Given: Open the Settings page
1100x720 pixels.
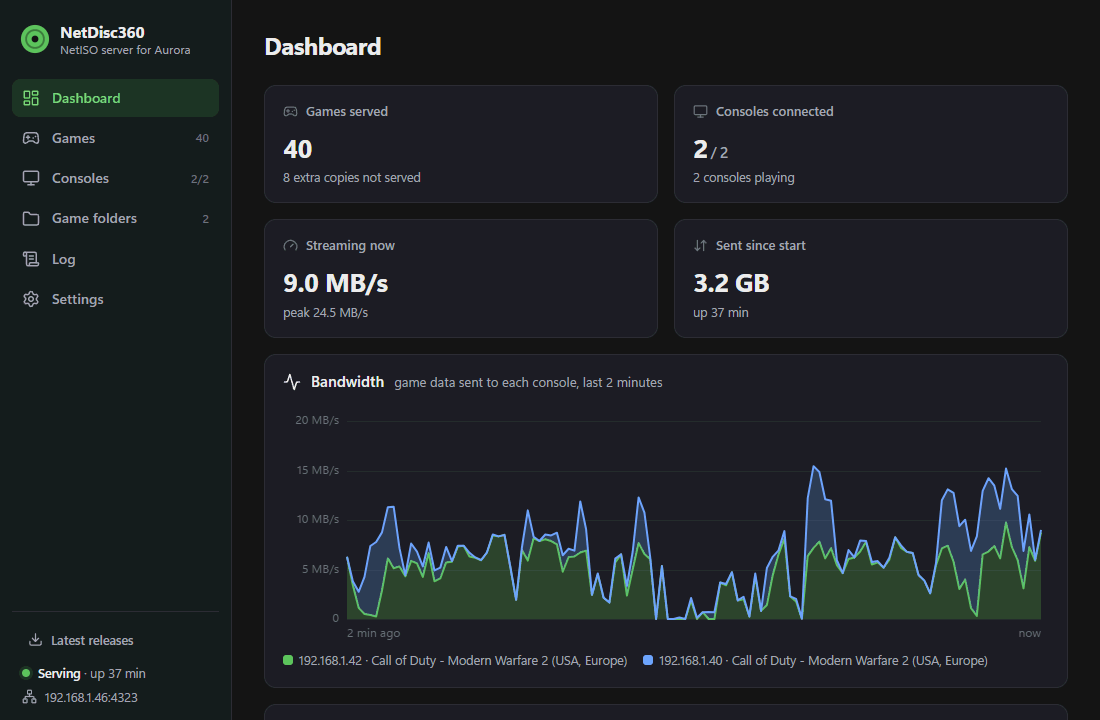Looking at the screenshot, I should [115, 299].
